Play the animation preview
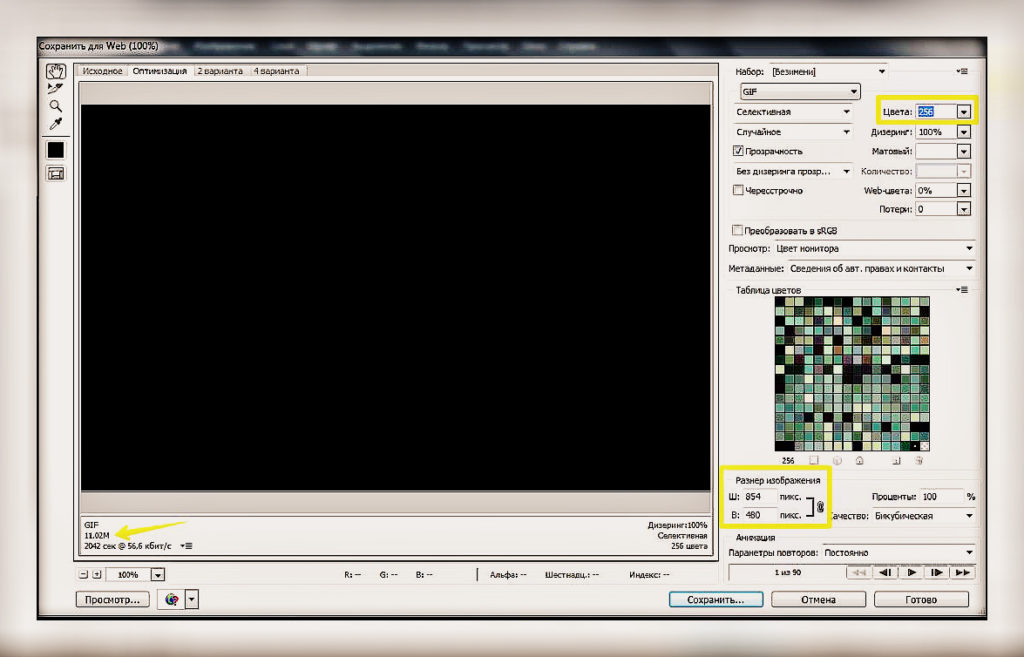The image size is (1024, 657). [x=911, y=573]
